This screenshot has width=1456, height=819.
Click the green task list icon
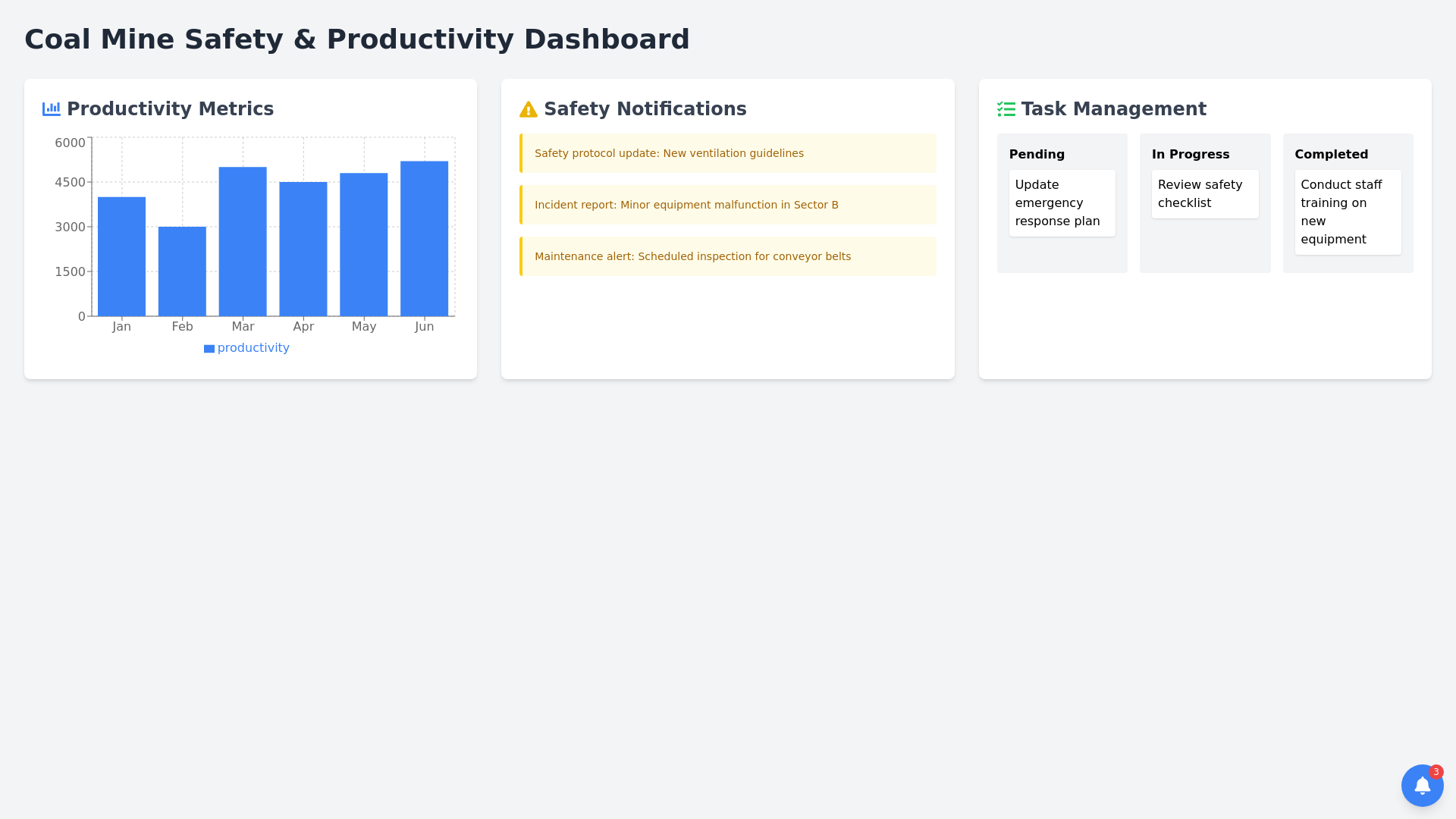click(1006, 109)
